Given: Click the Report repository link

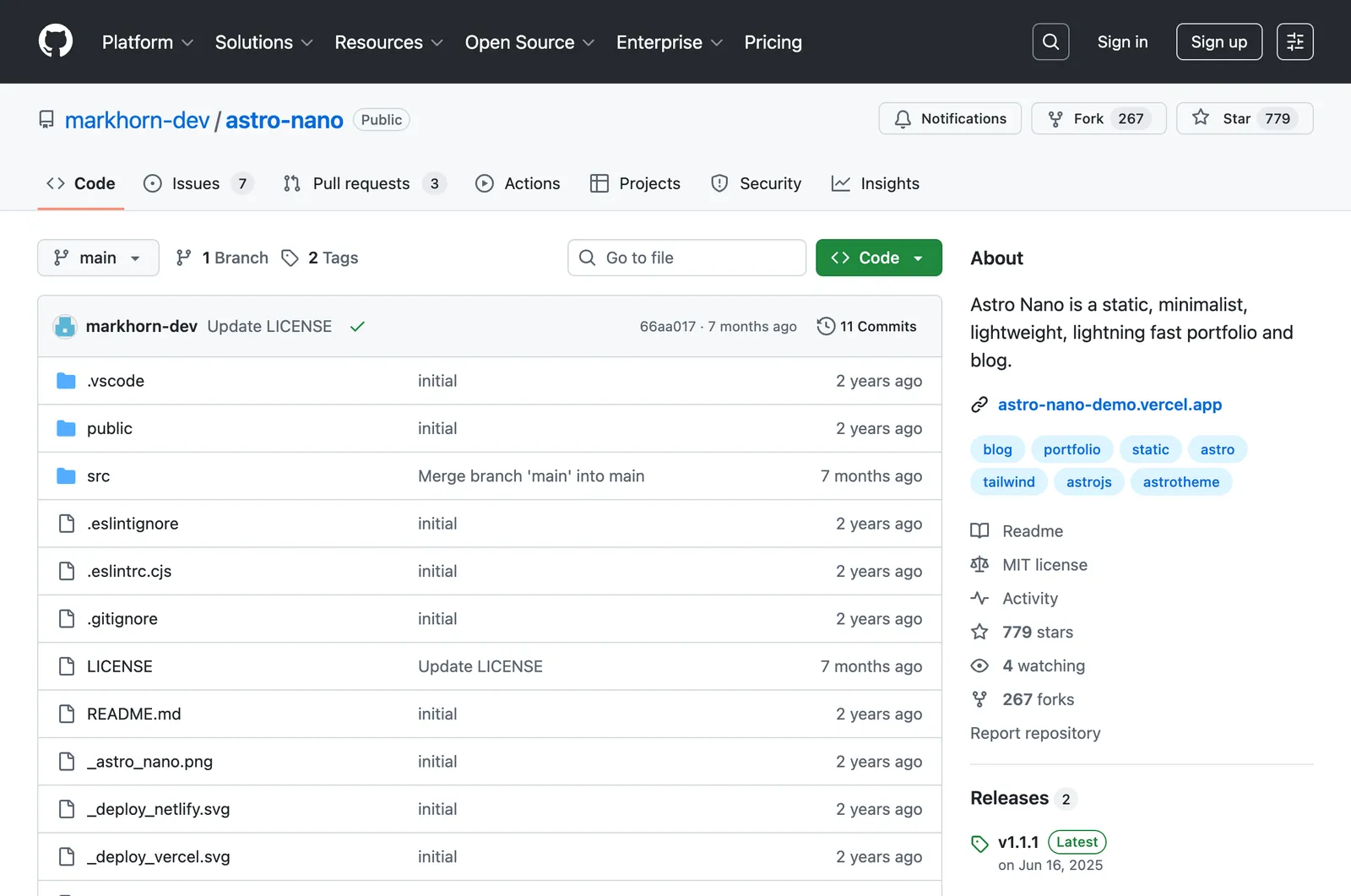Looking at the screenshot, I should (x=1035, y=733).
